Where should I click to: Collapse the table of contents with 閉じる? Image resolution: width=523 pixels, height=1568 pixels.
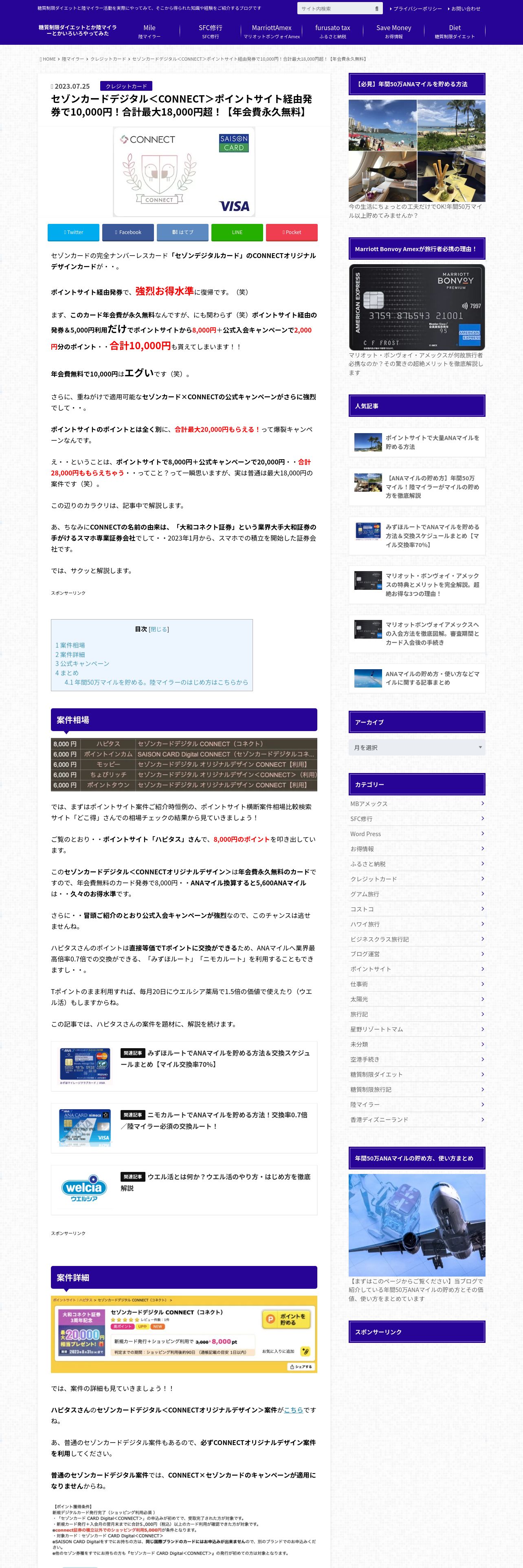pyautogui.click(x=159, y=629)
